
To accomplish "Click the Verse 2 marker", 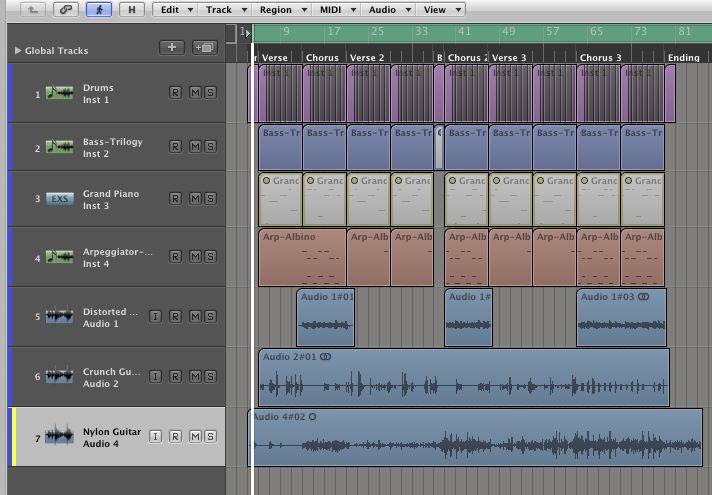I will [x=367, y=58].
